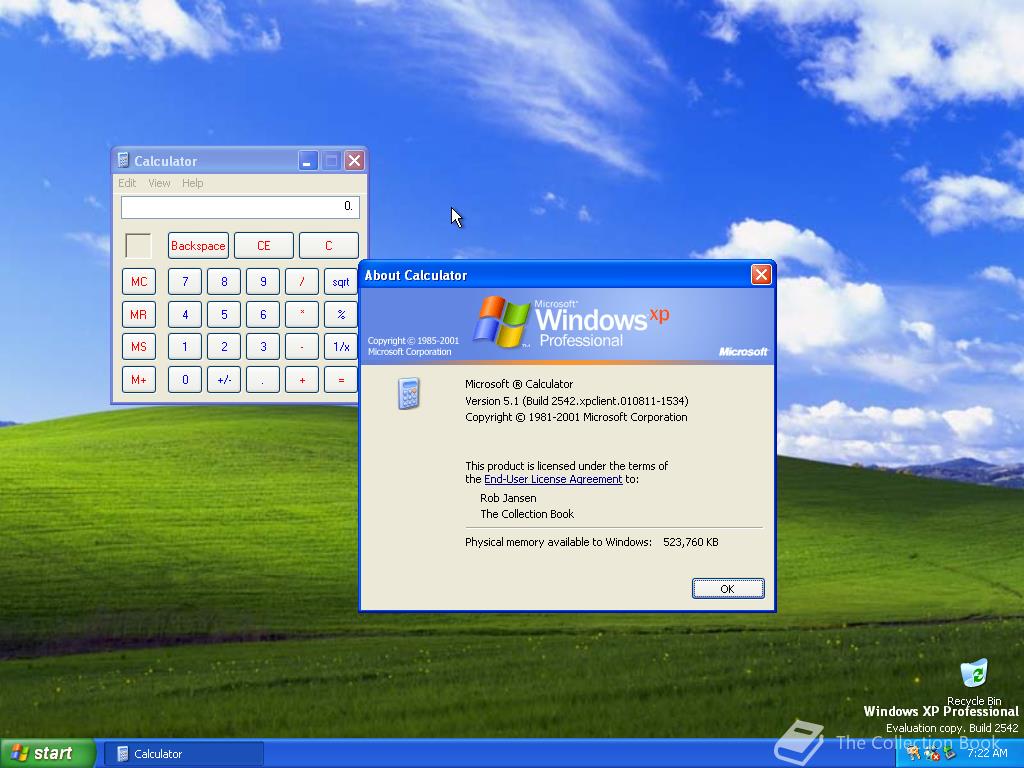This screenshot has height=768, width=1024.
Task: Click the 1/x reciprocal button
Action: pyautogui.click(x=341, y=347)
